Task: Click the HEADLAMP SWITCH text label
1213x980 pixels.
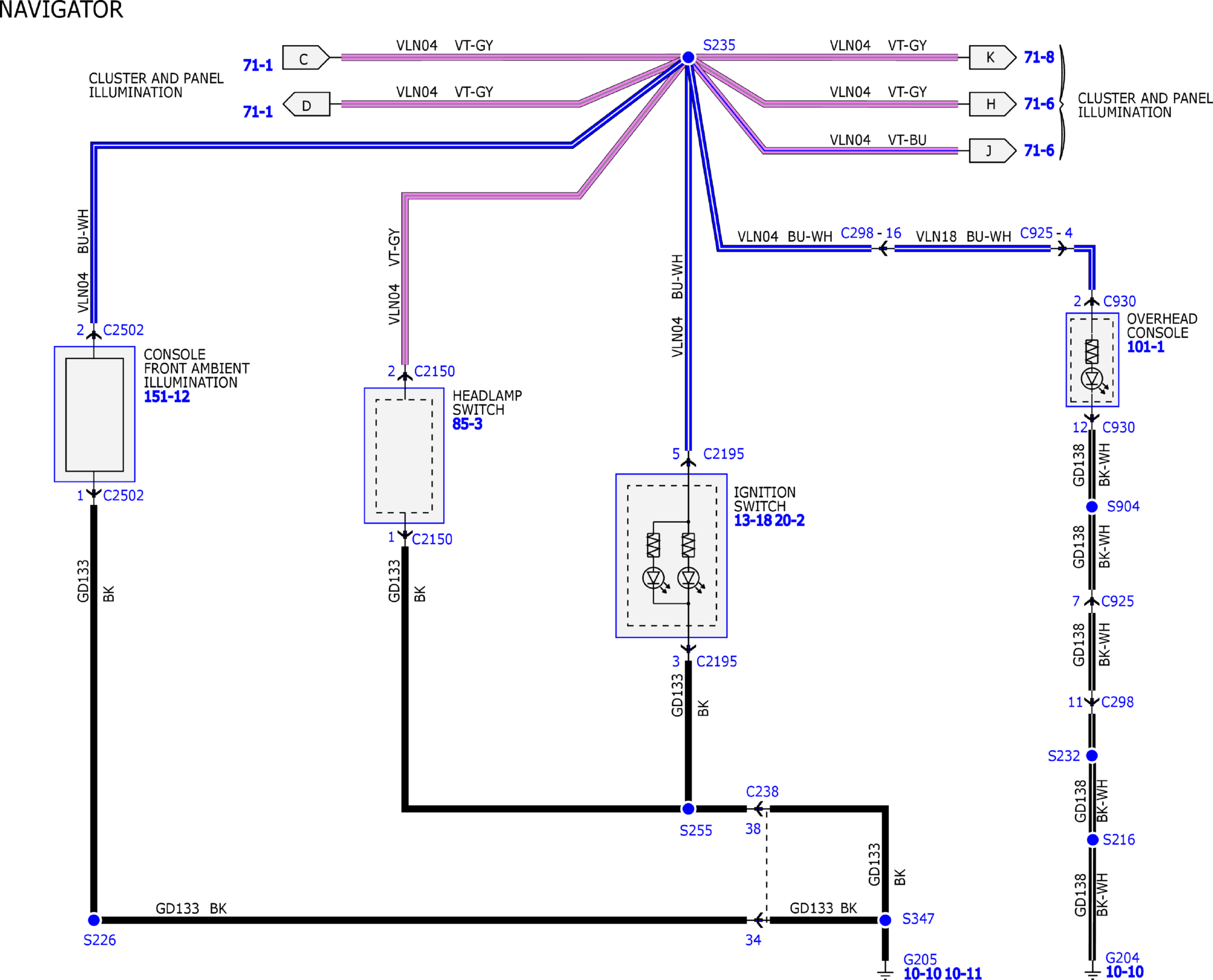Action: (487, 403)
